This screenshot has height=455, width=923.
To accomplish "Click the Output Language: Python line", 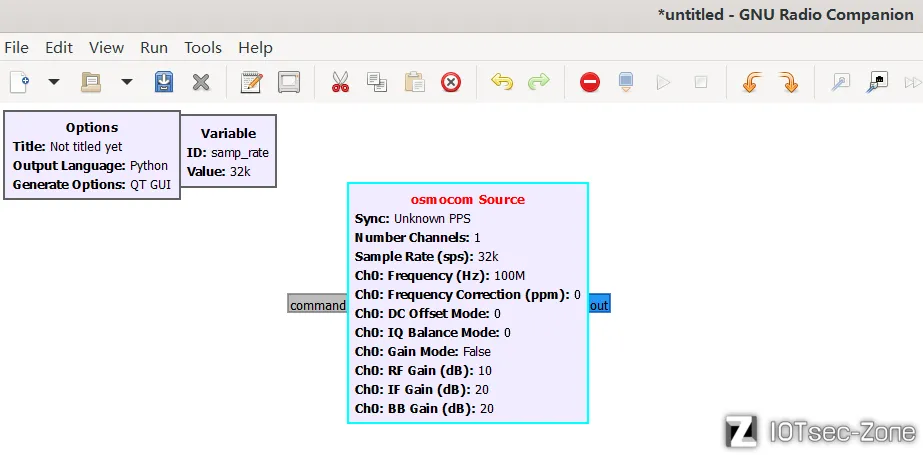I will (91, 165).
